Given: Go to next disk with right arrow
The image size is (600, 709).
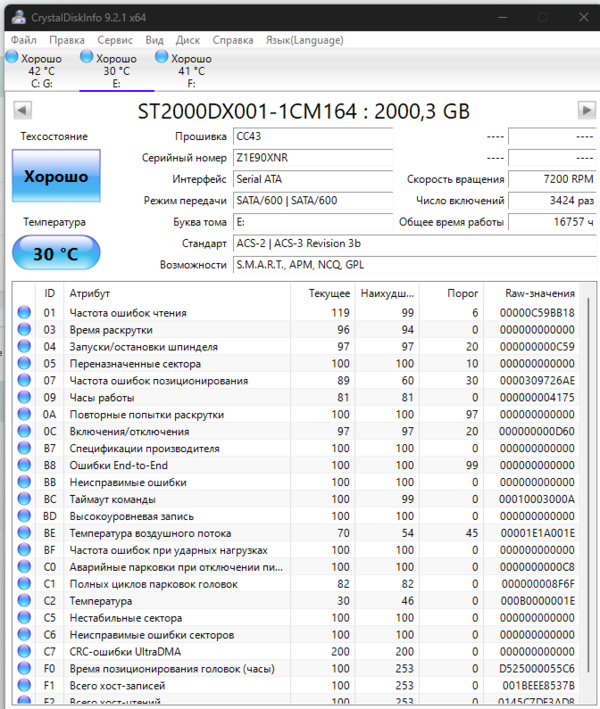Looking at the screenshot, I should pyautogui.click(x=586, y=110).
